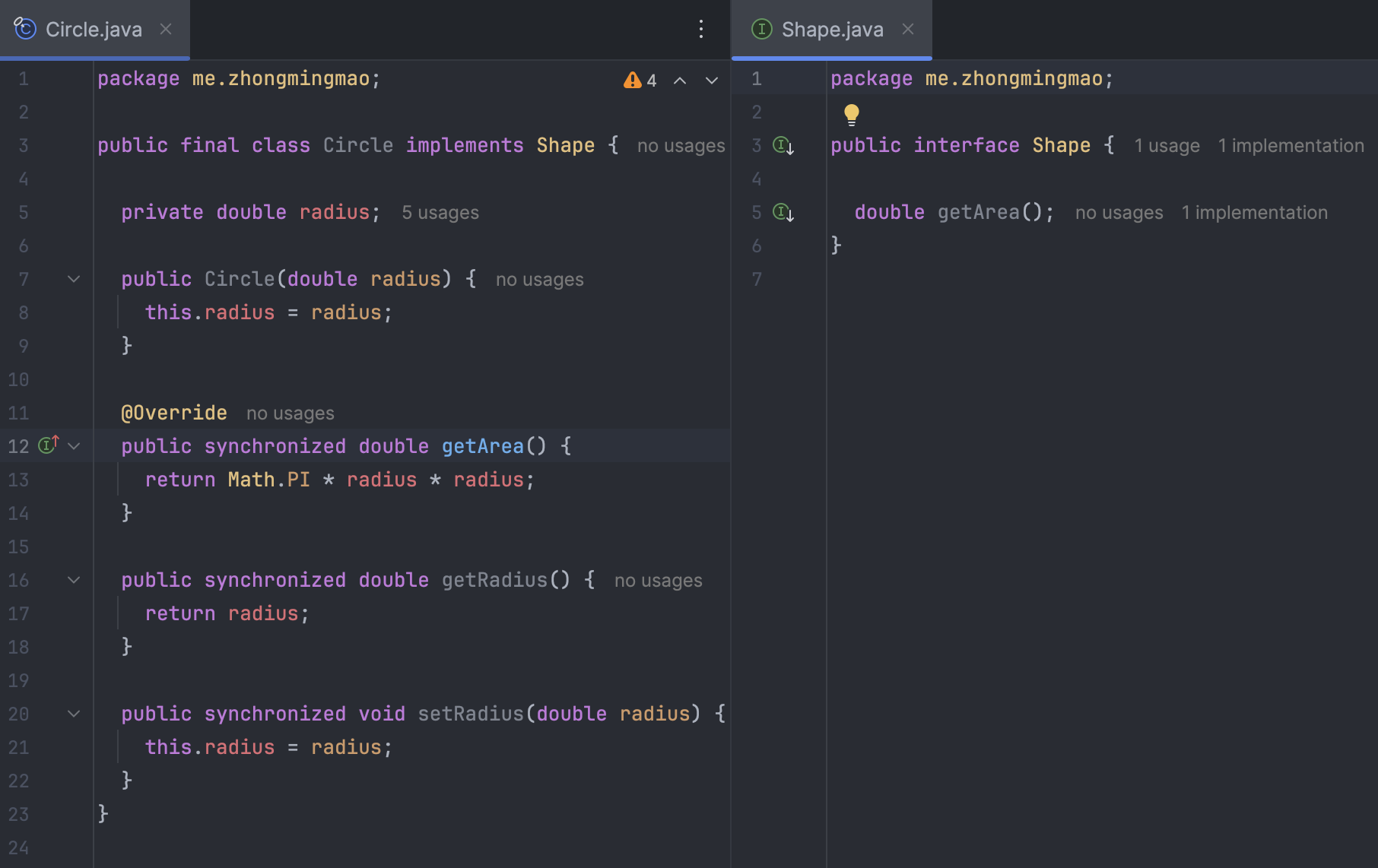Open the editor tab options kebab menu
Screen dimensions: 1378x868
click(x=701, y=30)
